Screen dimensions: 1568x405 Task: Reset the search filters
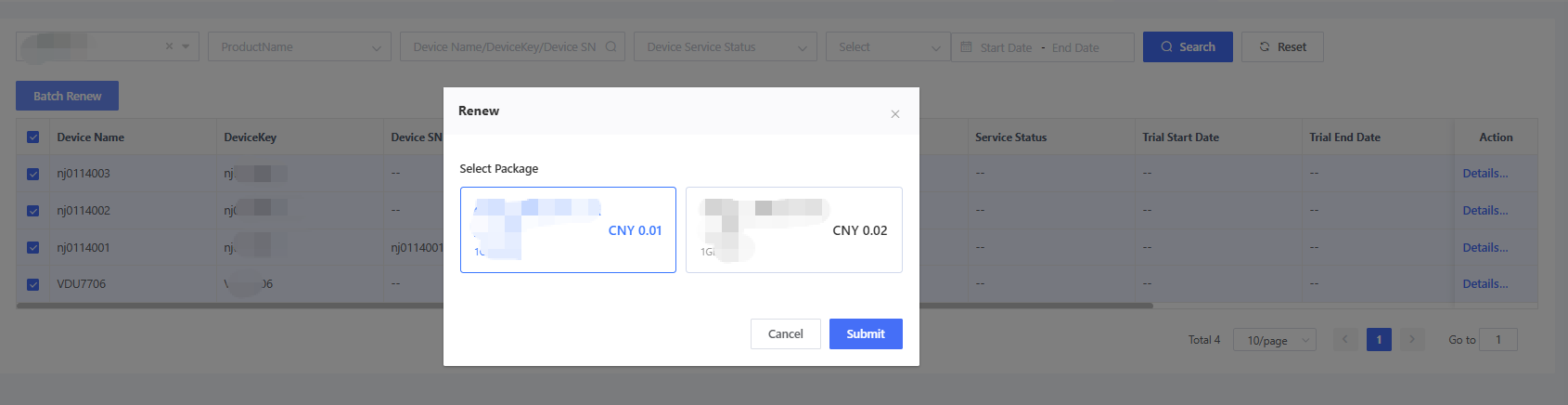1283,47
